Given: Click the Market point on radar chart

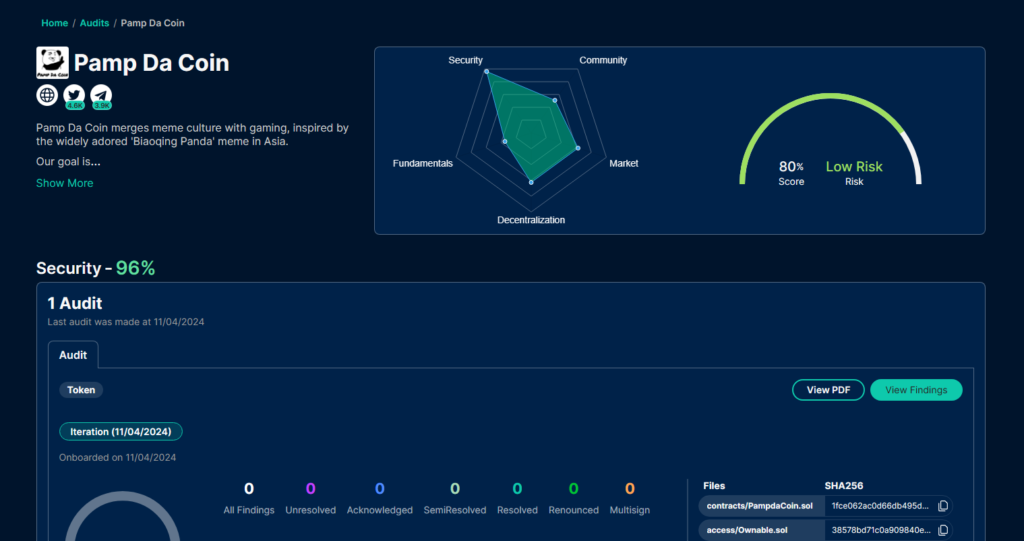Looking at the screenshot, I should 578,148.
